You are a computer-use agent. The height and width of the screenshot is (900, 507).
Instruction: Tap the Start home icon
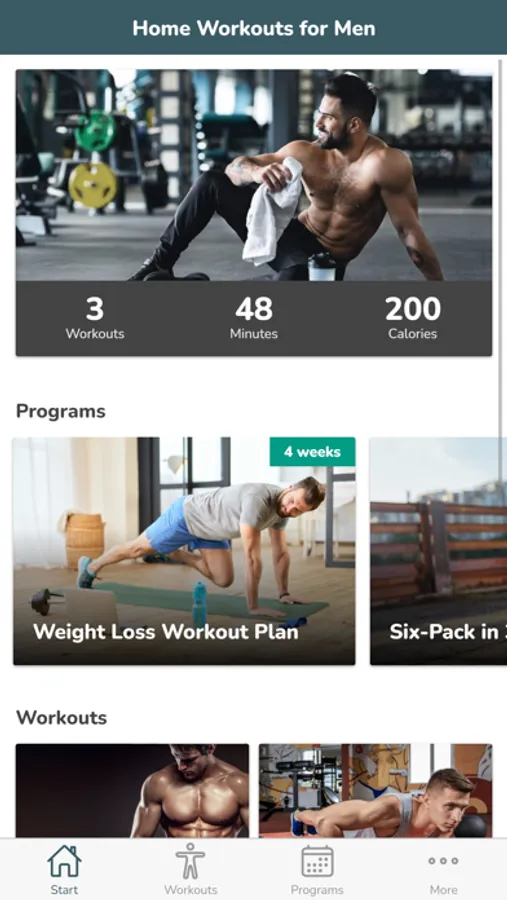[64, 860]
